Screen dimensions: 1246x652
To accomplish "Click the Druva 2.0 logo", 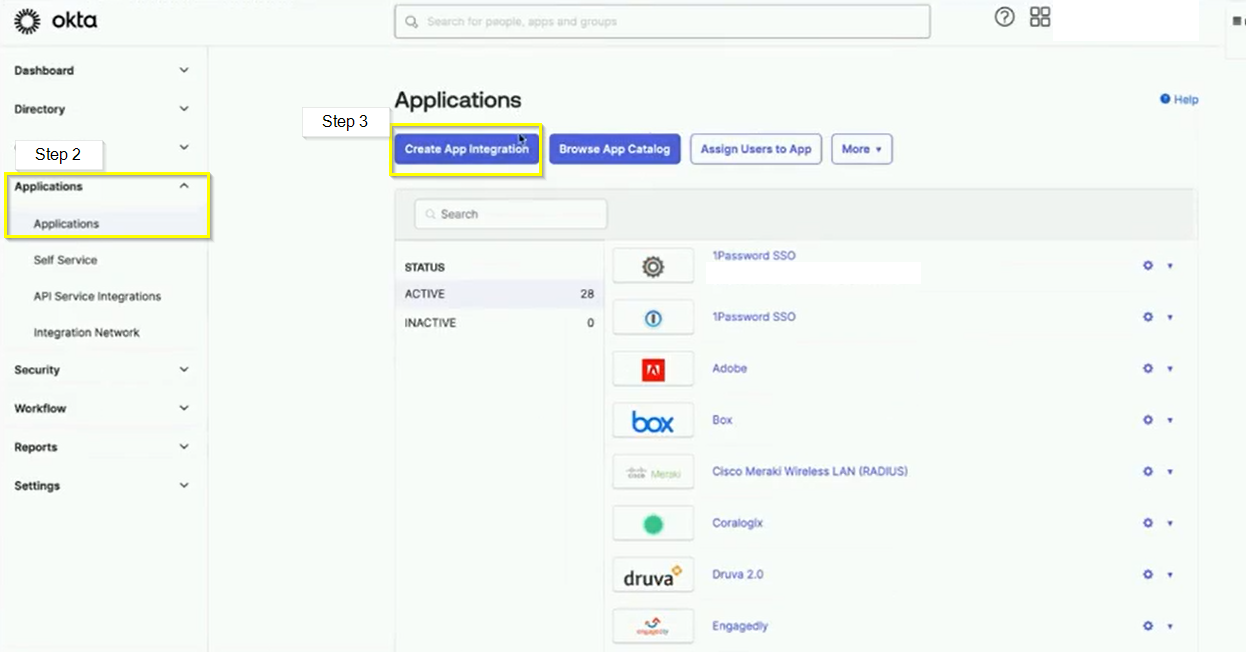I will (653, 575).
